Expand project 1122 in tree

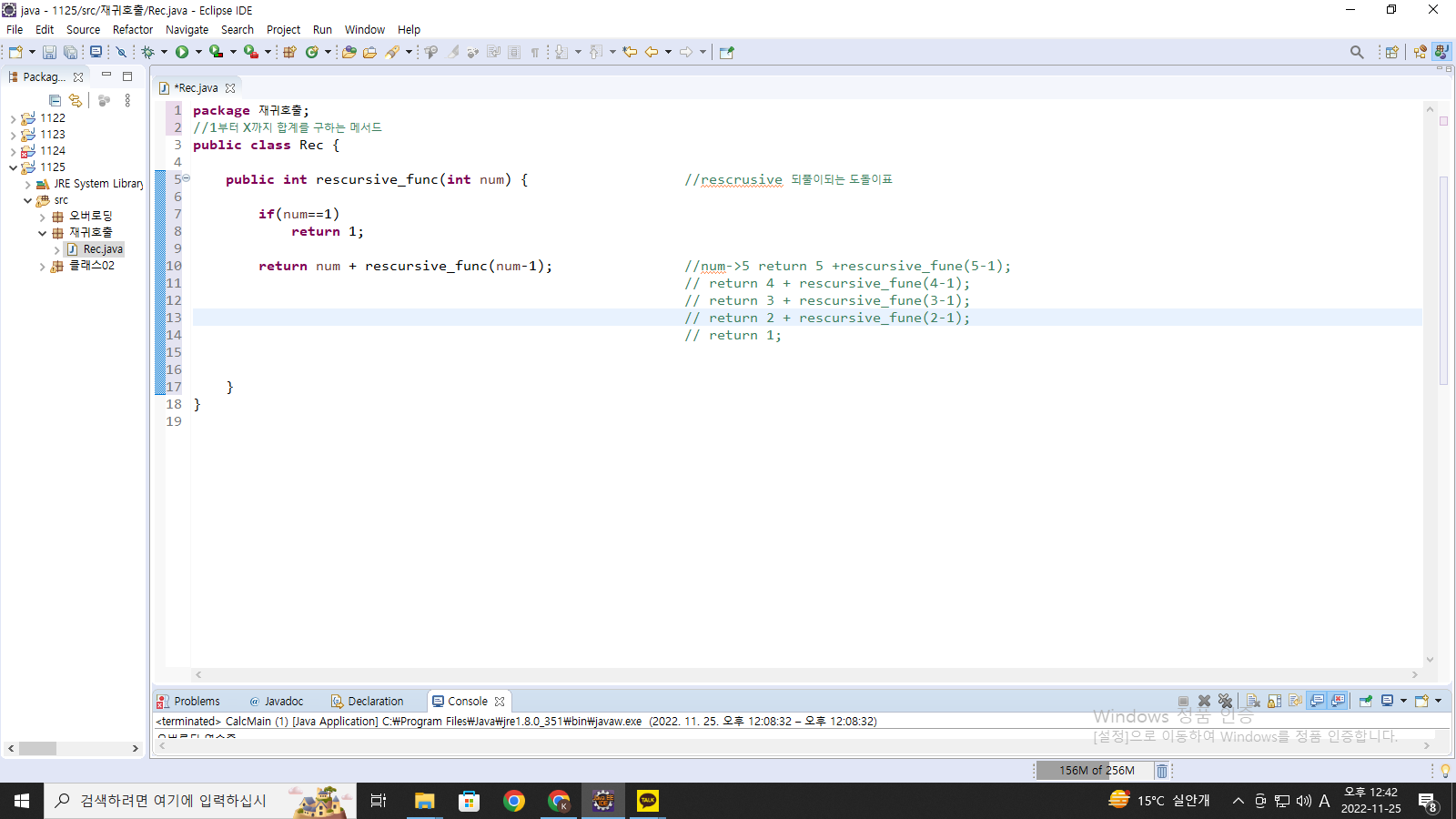point(13,118)
